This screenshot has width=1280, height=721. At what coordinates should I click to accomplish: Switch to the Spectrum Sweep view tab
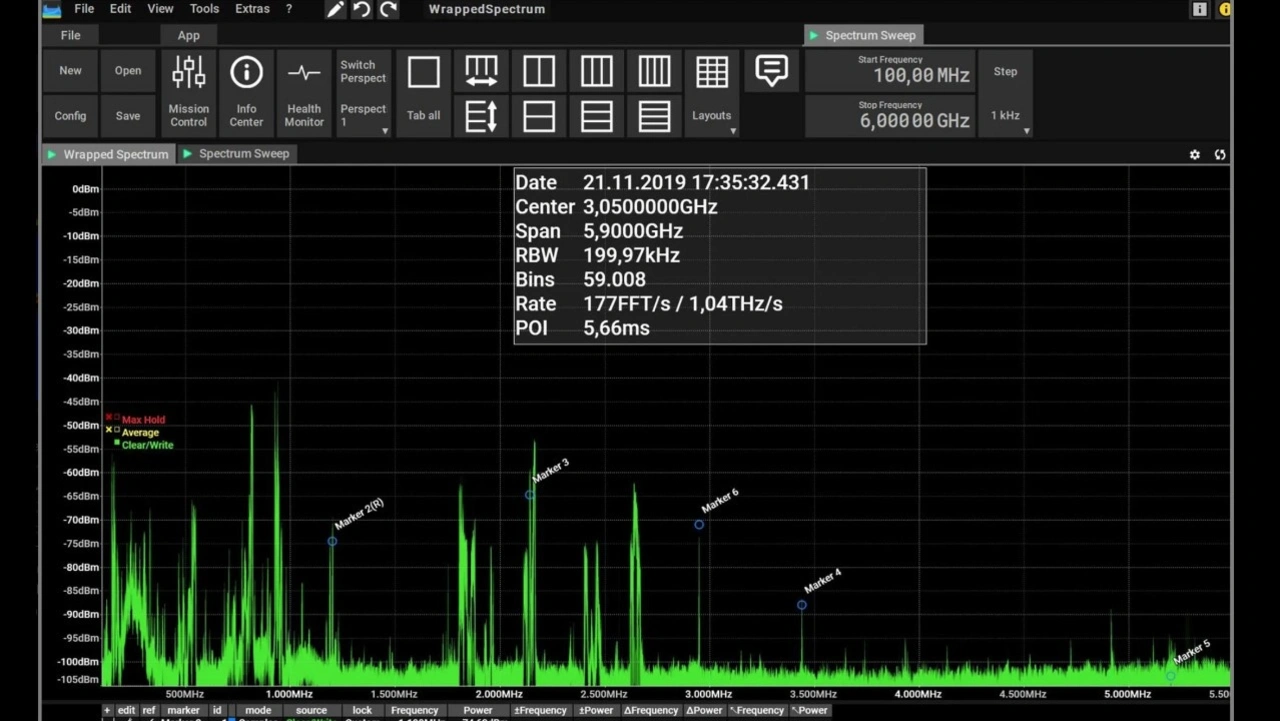coord(243,154)
